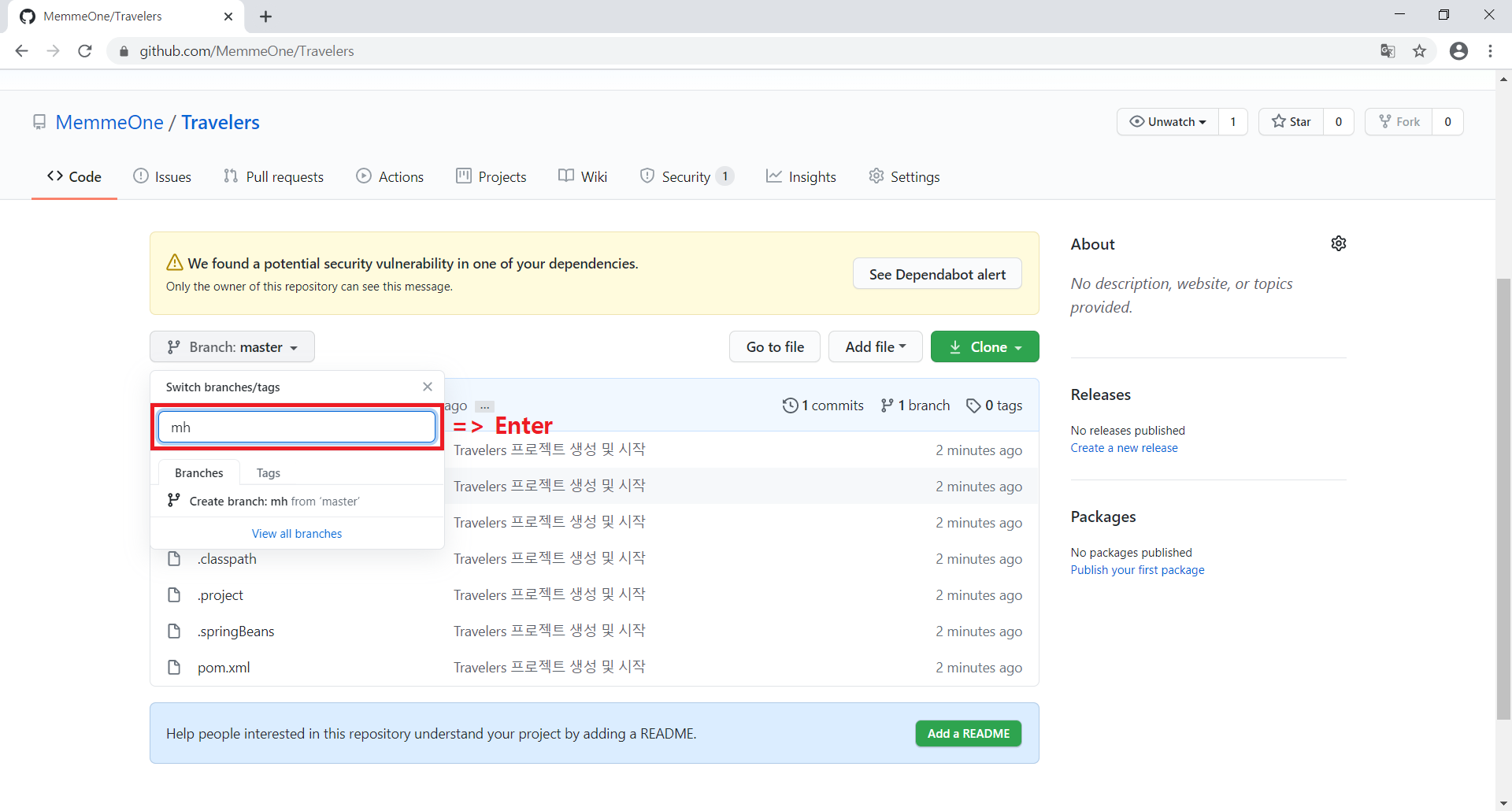The width and height of the screenshot is (1512, 811).
Task: Open the .springBeans file
Action: (236, 631)
